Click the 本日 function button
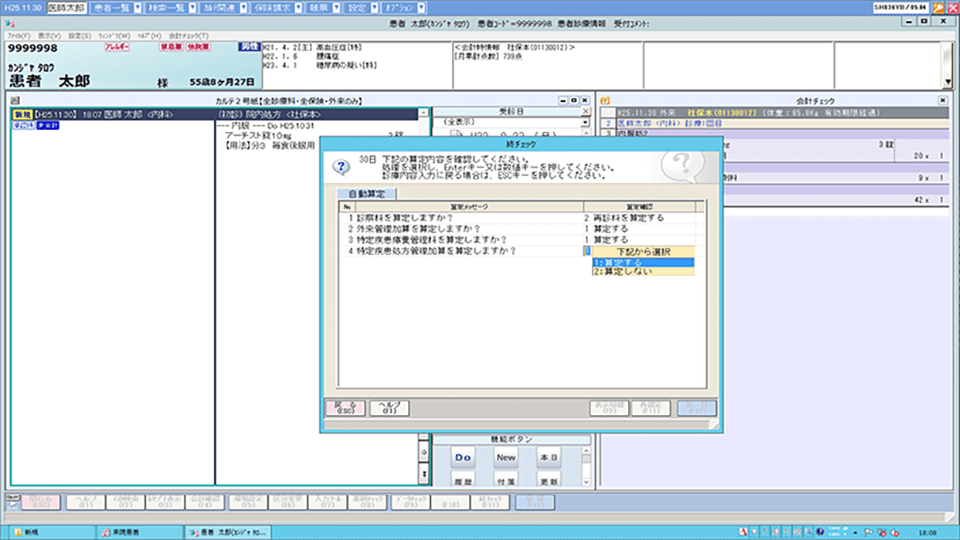The height and width of the screenshot is (540, 960). click(x=549, y=457)
